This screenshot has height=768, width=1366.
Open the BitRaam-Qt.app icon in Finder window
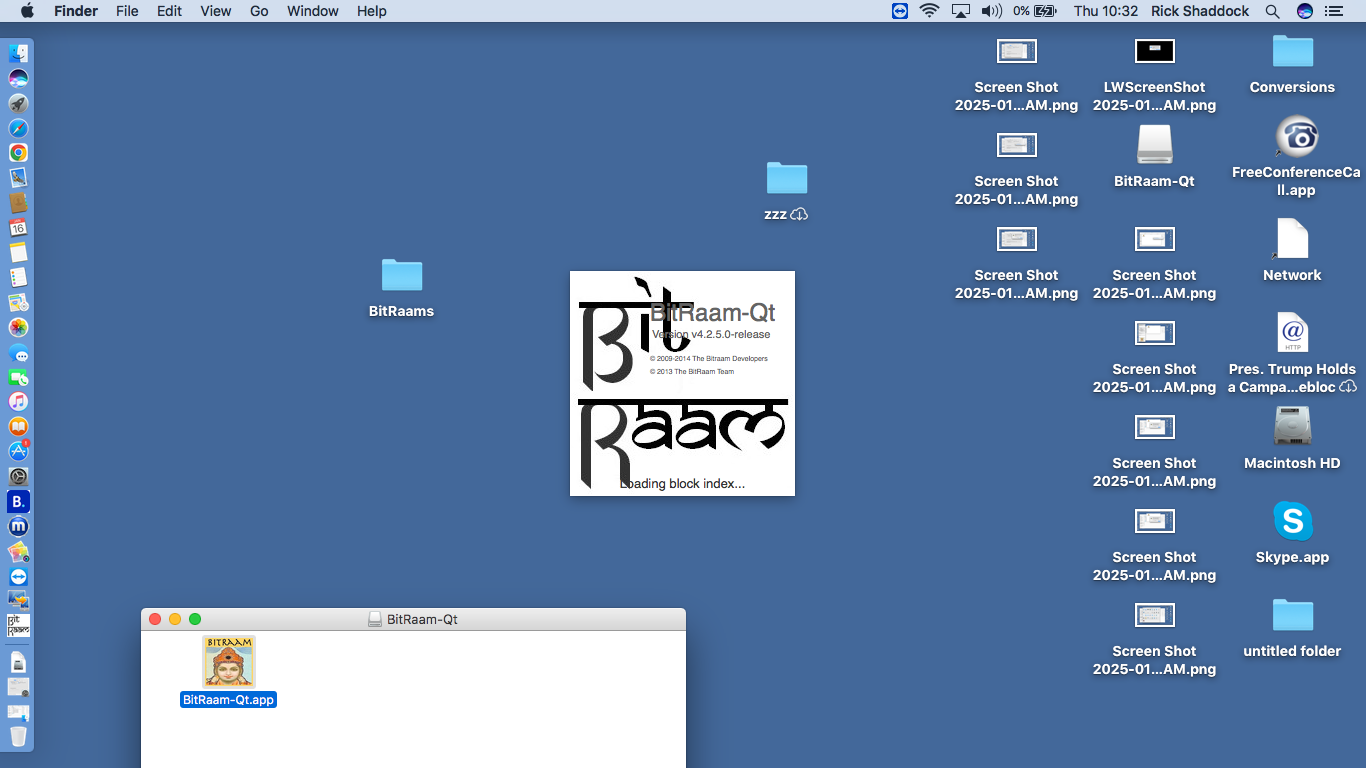[x=228, y=662]
